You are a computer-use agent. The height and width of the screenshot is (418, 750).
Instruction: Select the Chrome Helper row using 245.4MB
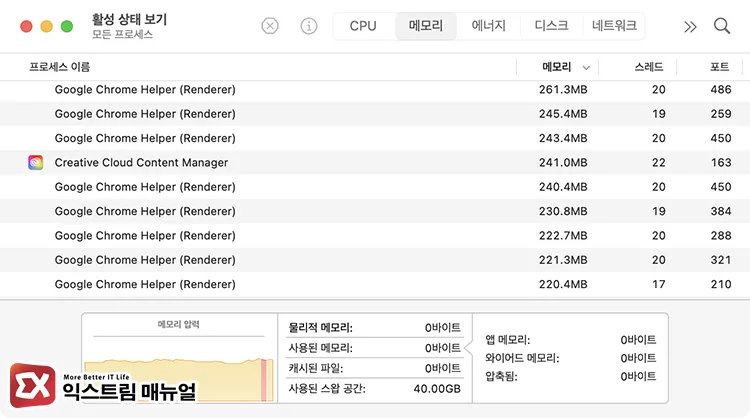[x=375, y=114]
